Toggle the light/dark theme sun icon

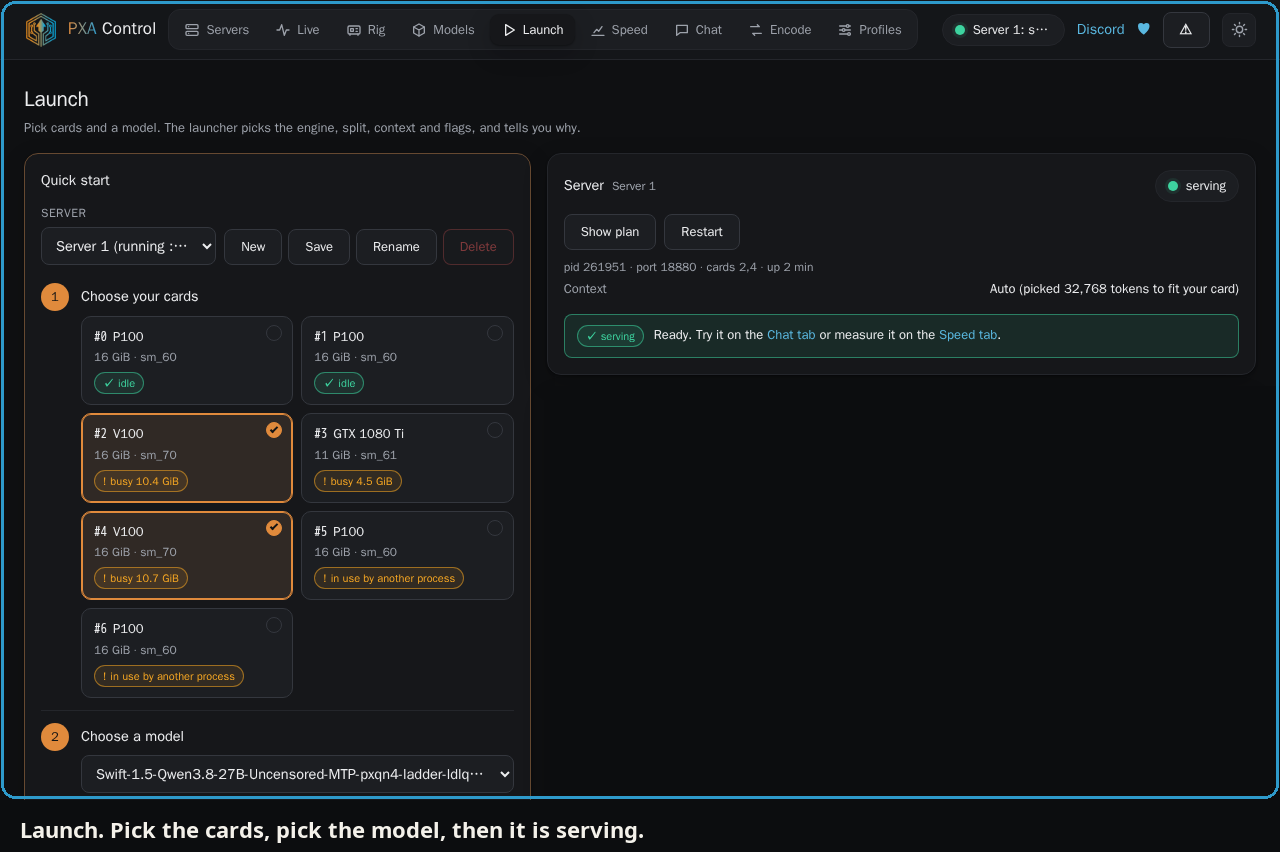tap(1239, 30)
